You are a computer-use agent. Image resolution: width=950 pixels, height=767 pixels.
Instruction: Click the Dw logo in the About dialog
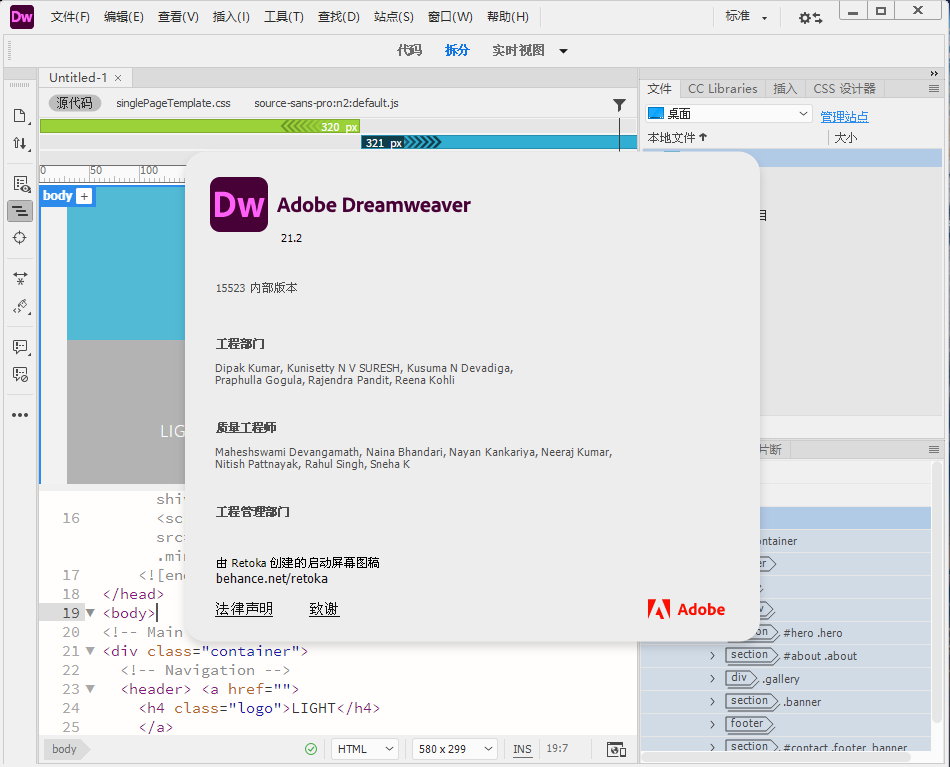239,204
